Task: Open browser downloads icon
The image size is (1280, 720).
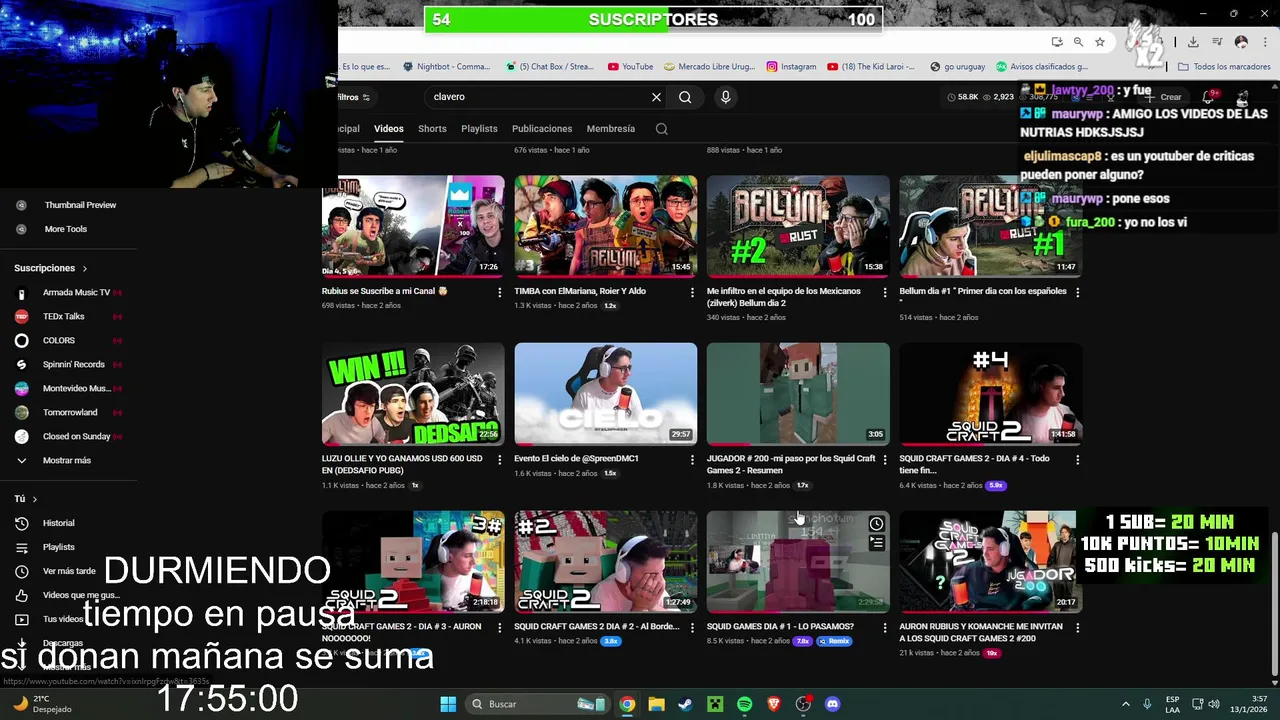Action: 1193,42
